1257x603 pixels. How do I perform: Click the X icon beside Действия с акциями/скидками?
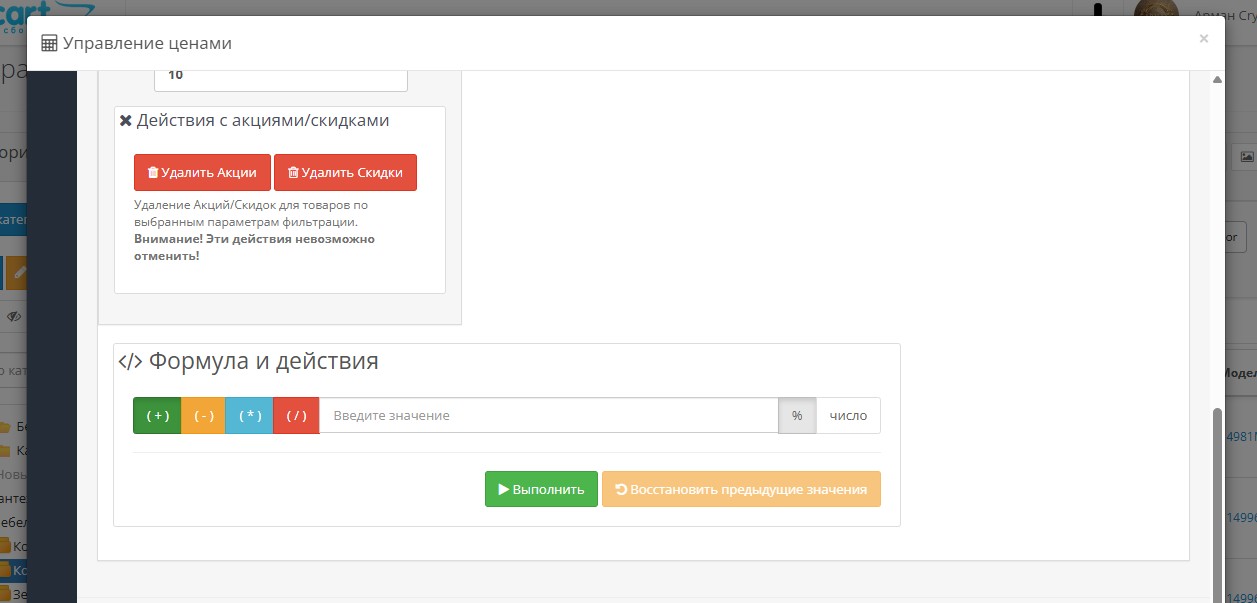pyautogui.click(x=126, y=121)
